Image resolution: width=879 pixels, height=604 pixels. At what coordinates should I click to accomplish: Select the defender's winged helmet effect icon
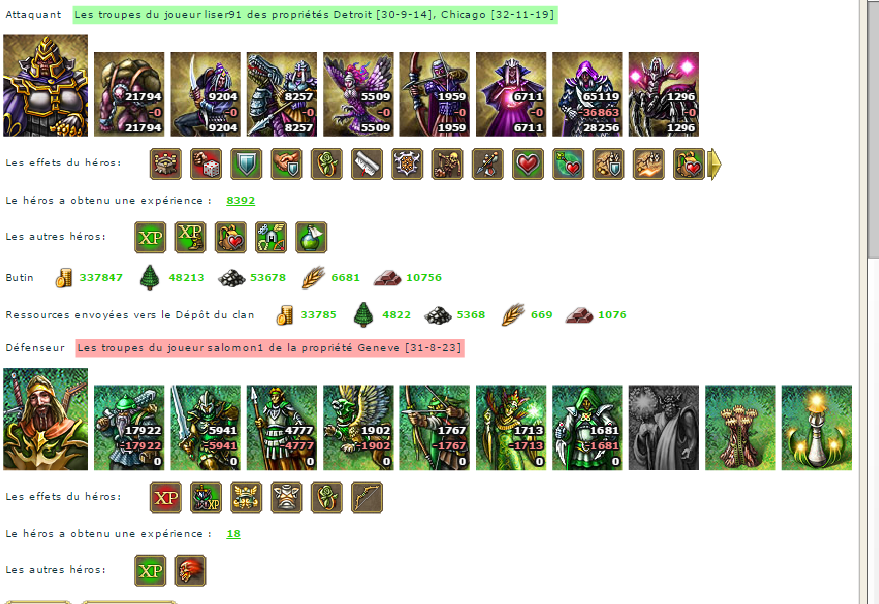[x=246, y=497]
